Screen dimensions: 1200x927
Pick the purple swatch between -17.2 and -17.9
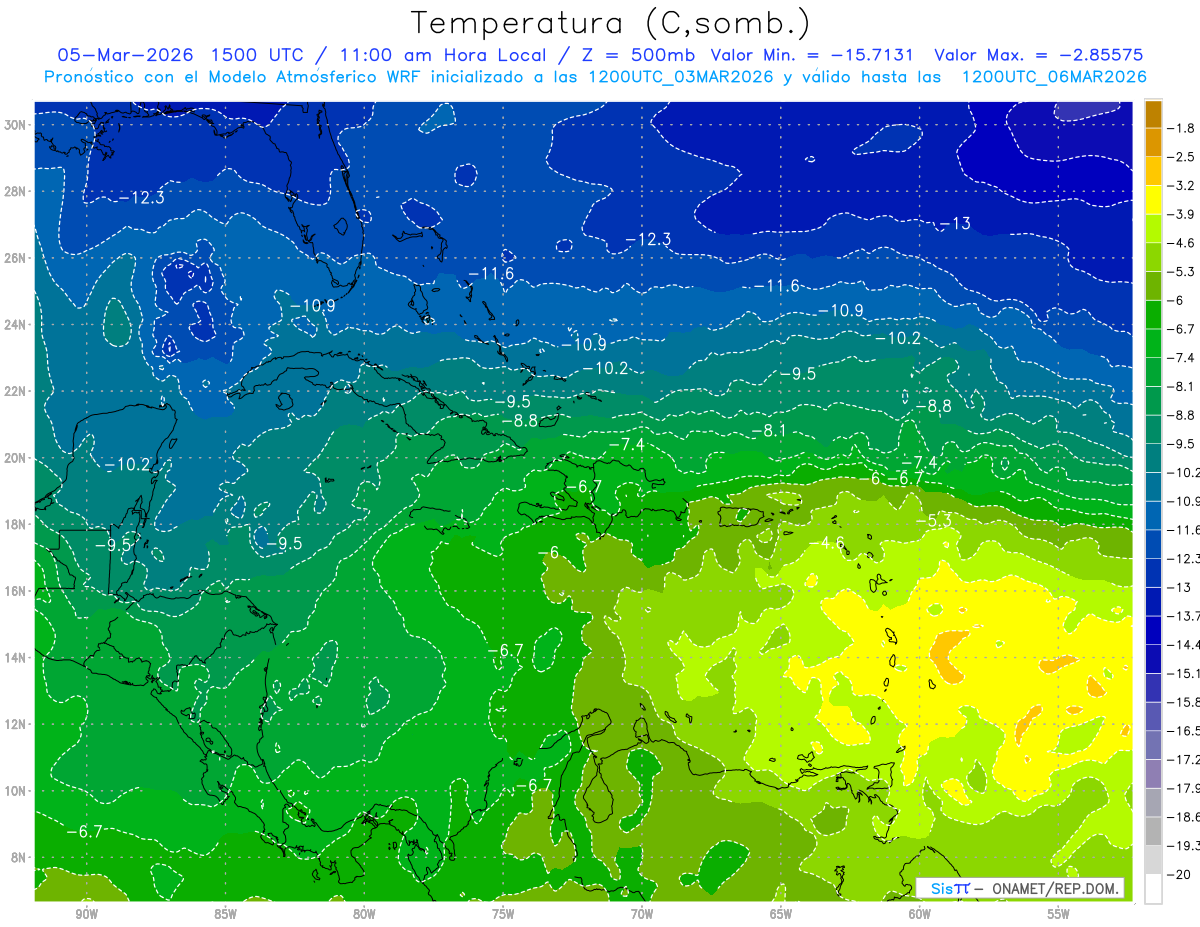click(1153, 774)
